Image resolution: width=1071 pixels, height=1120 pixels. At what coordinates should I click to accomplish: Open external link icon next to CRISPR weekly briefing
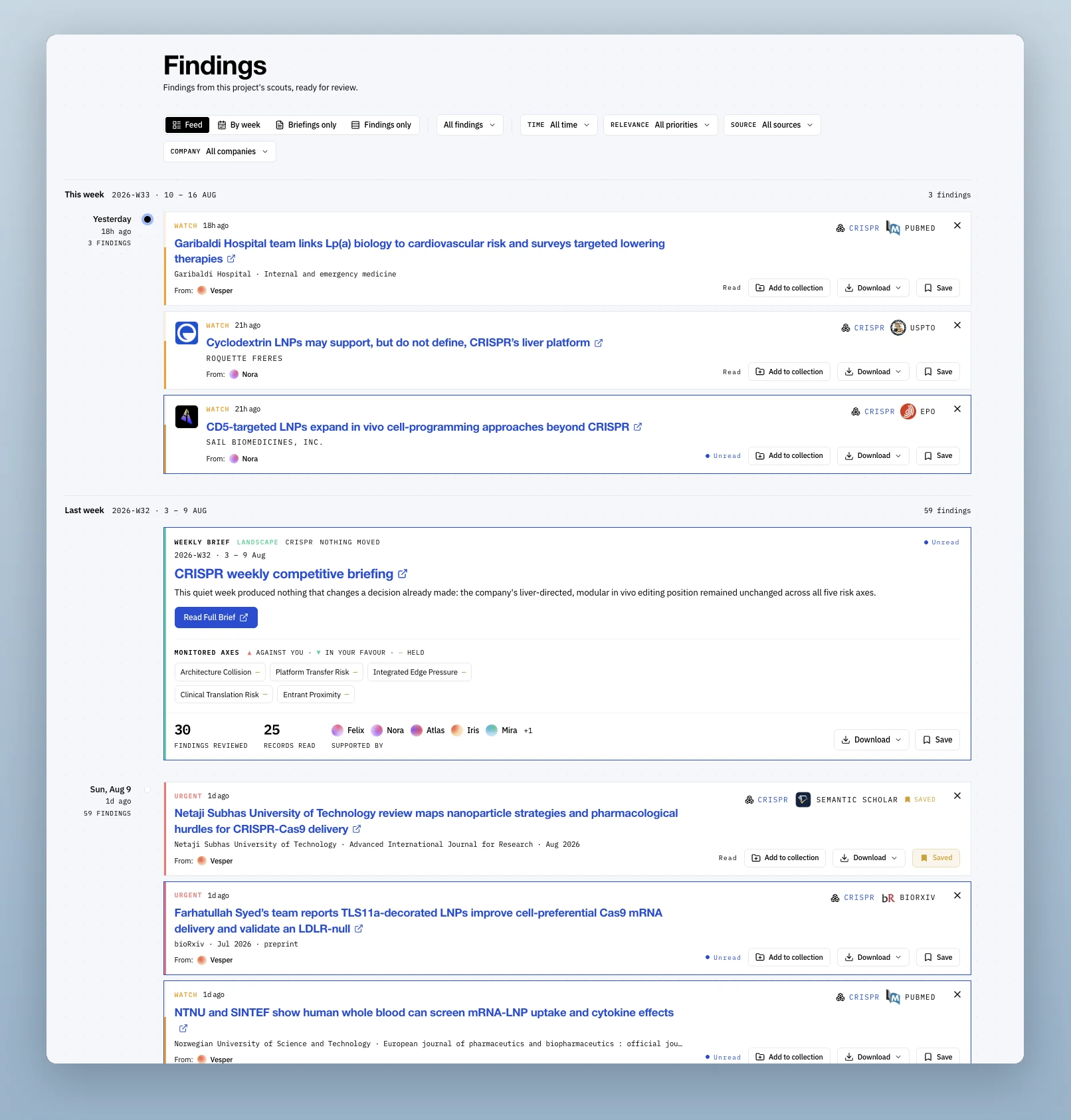403,574
